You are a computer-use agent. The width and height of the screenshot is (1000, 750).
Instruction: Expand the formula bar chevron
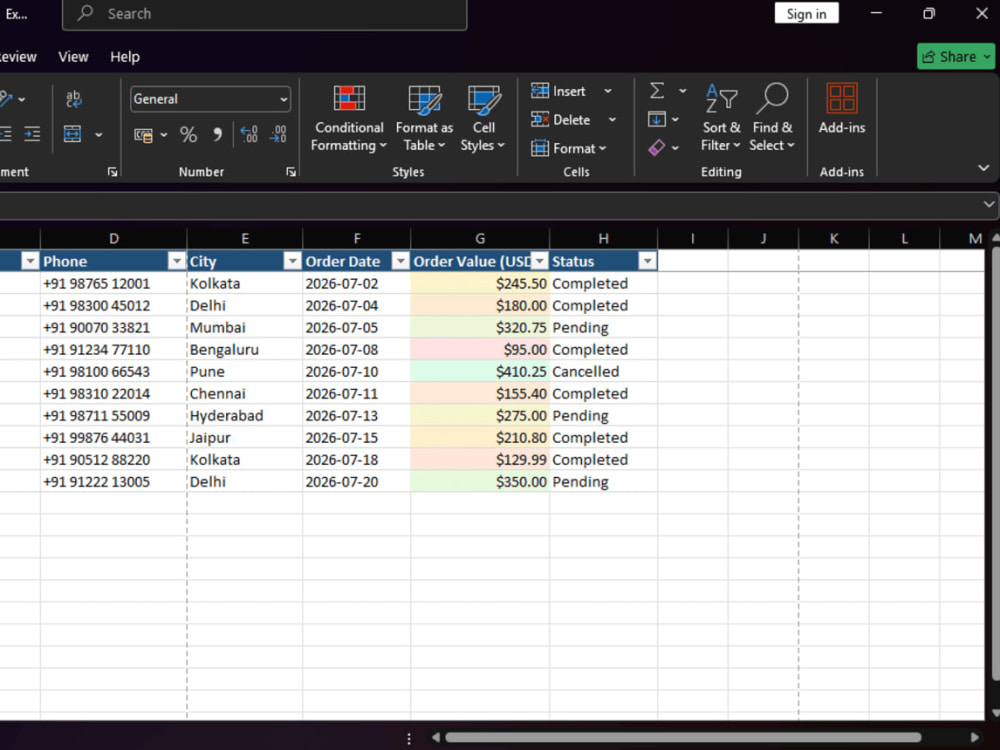click(989, 204)
